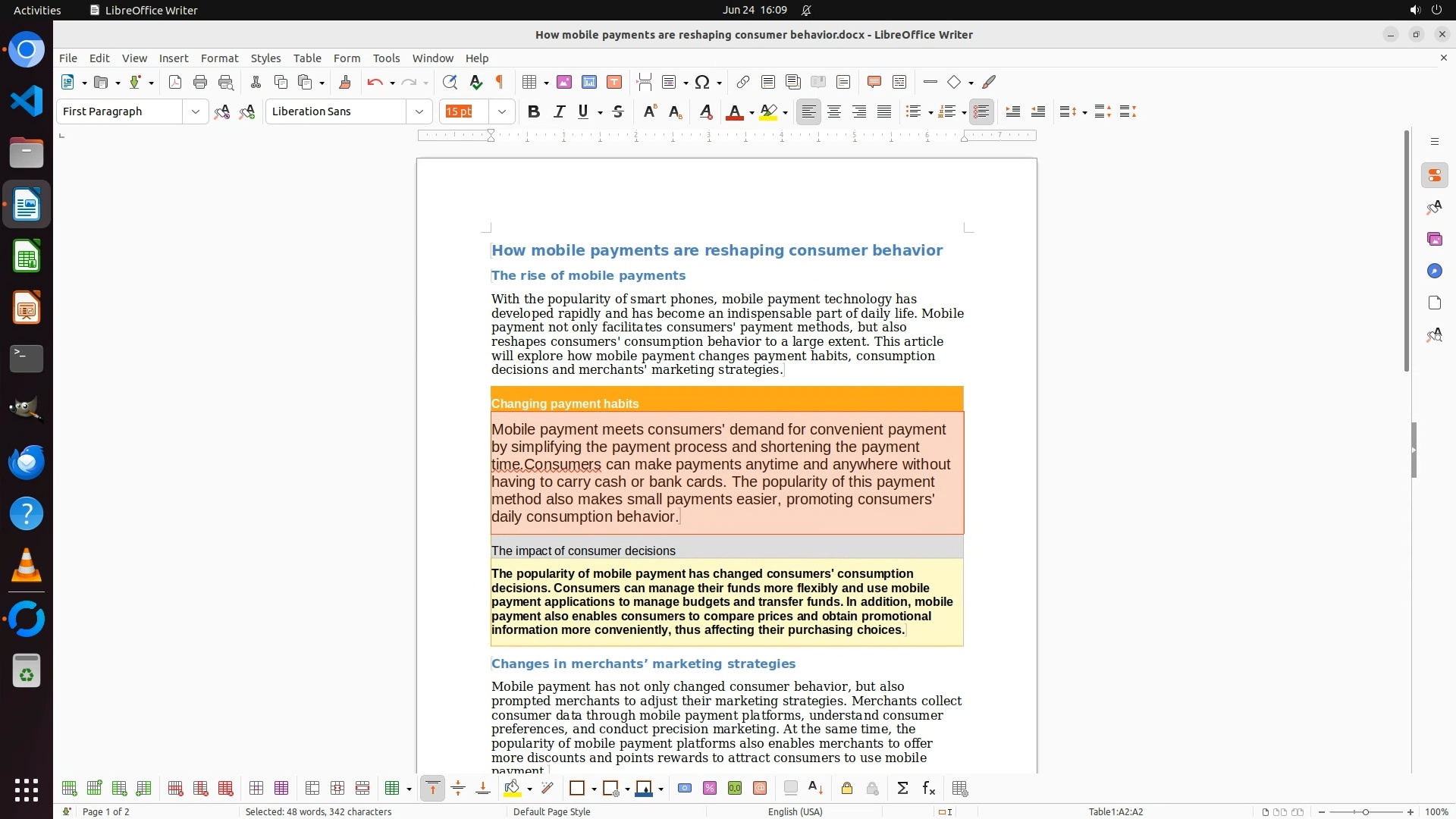Click the zoom slider in the status bar
The width and height of the screenshot is (1456, 819).
1366,811
